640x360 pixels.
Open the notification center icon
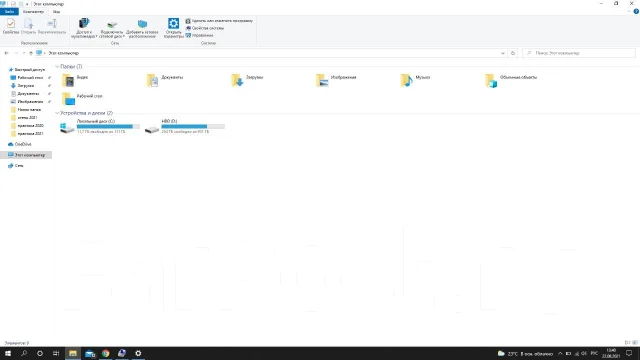629,353
